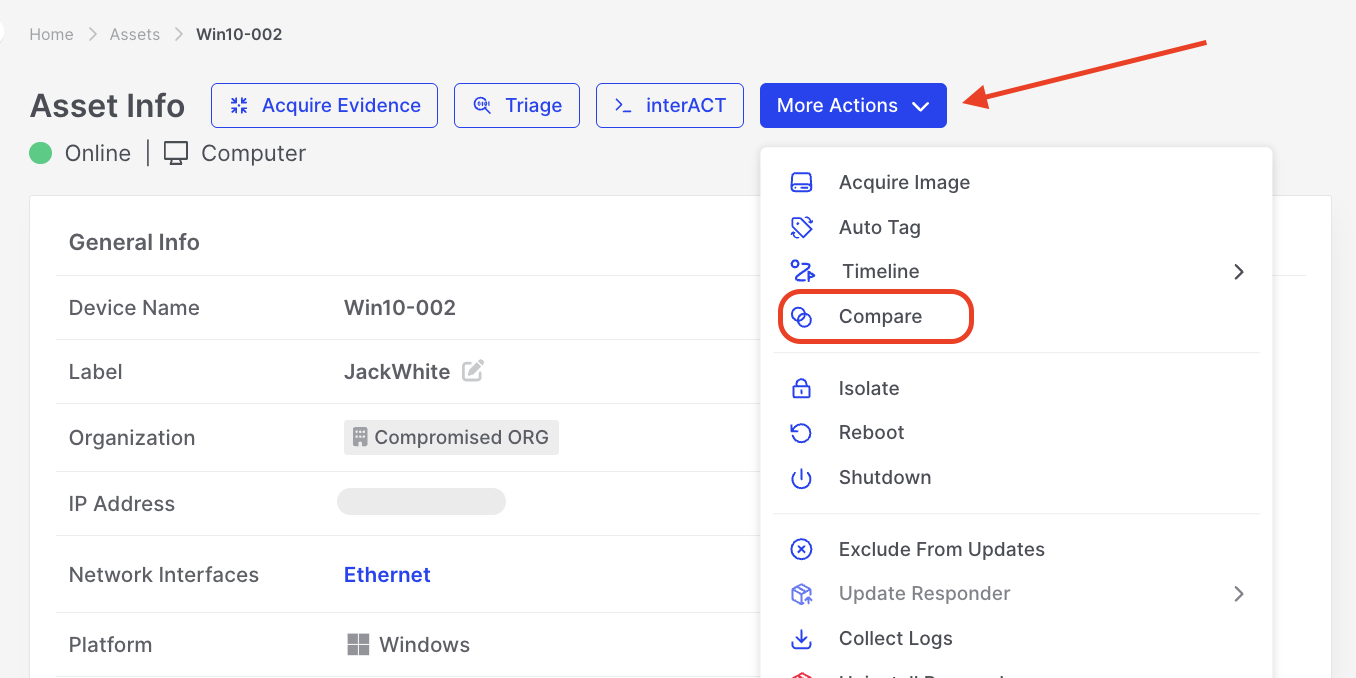Click the Compare overlapping circles icon
This screenshot has width=1356, height=678.
click(801, 317)
